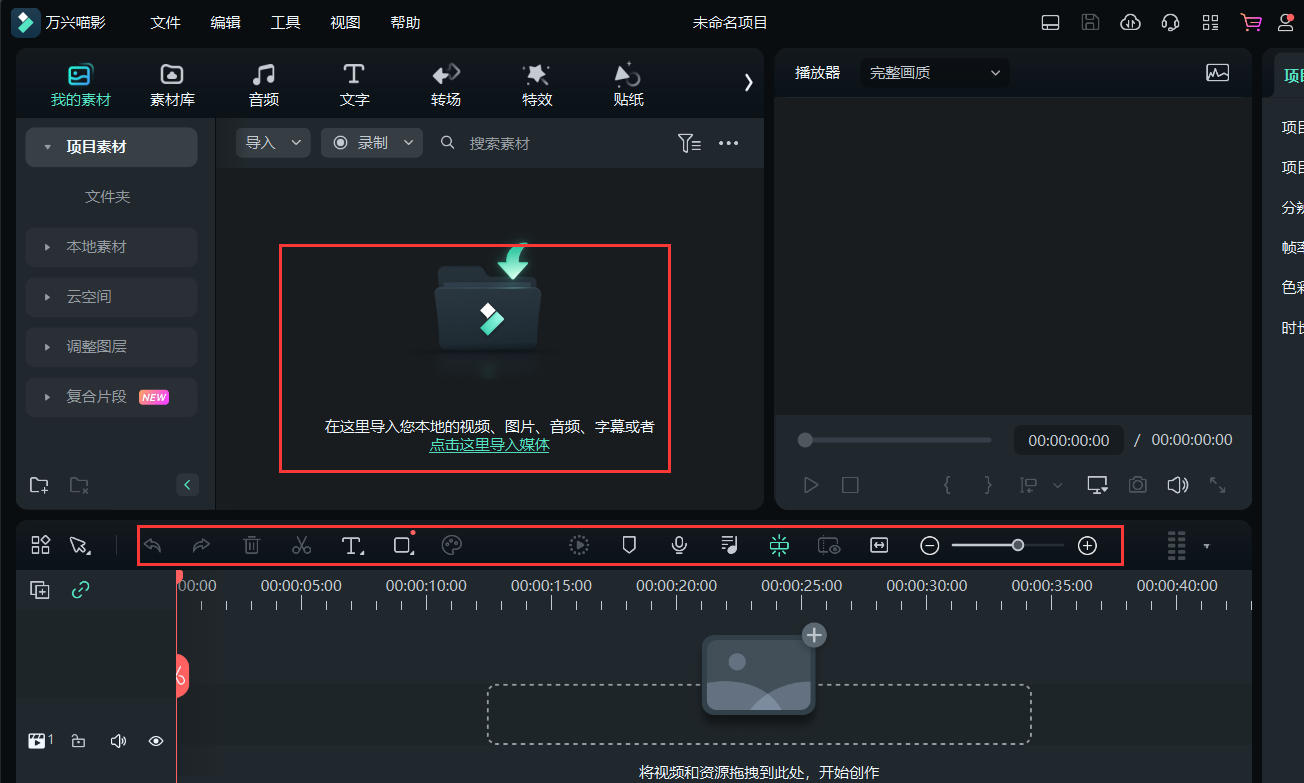Toggle track 1 visibility eye icon
1304x783 pixels.
(x=156, y=741)
